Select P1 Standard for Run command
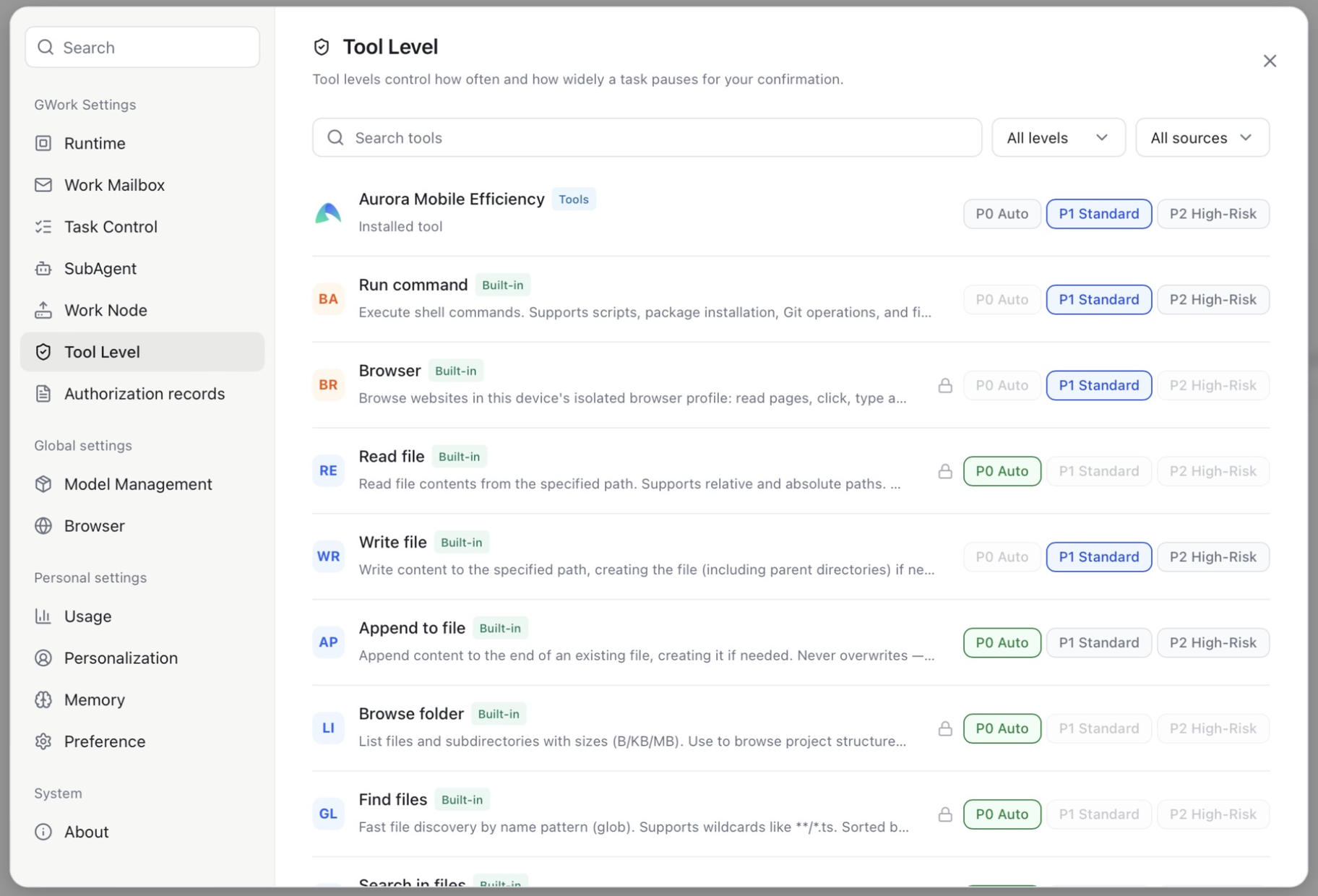This screenshot has height=896, width=1318. coord(1098,299)
